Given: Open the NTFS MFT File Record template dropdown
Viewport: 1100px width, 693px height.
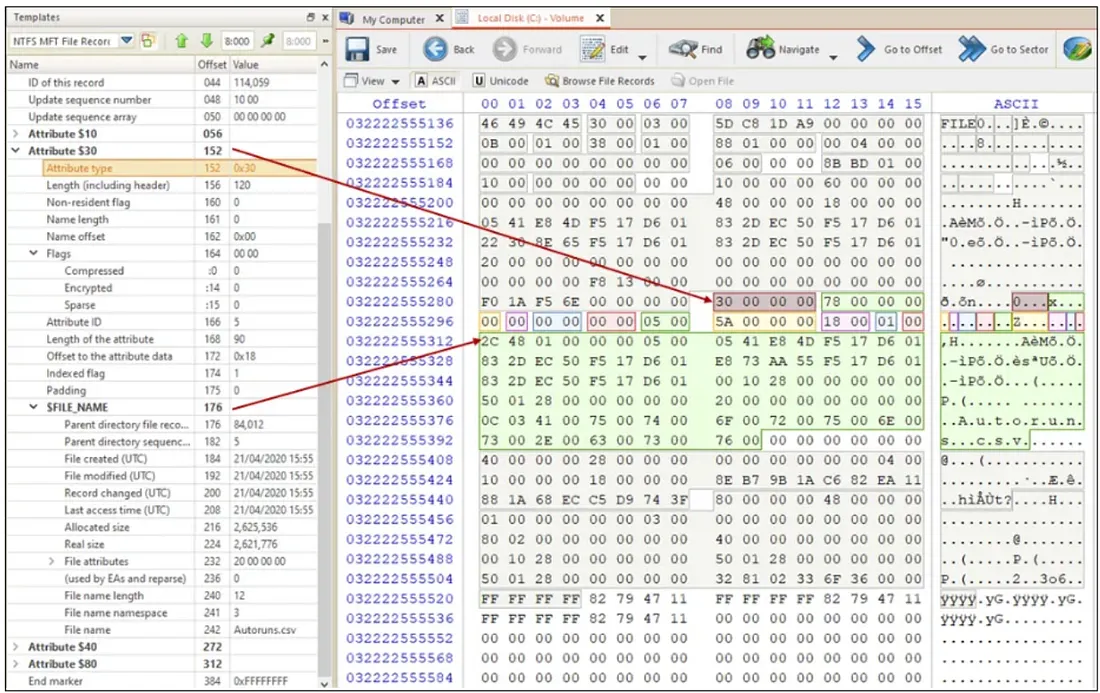Looking at the screenshot, I should [126, 41].
